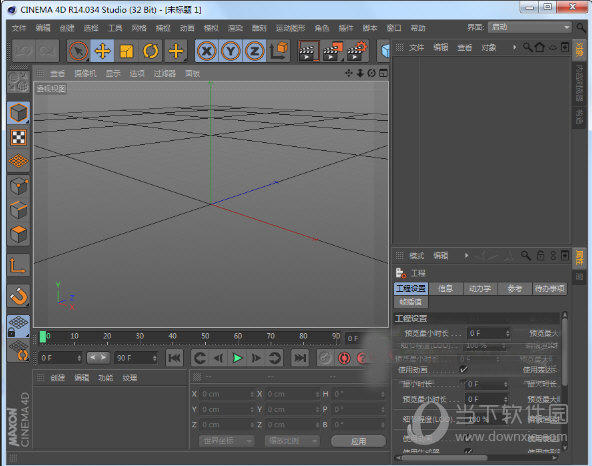Switch to Texture mode checkerboard icon
Screen dimensions: 592x466
18,137
